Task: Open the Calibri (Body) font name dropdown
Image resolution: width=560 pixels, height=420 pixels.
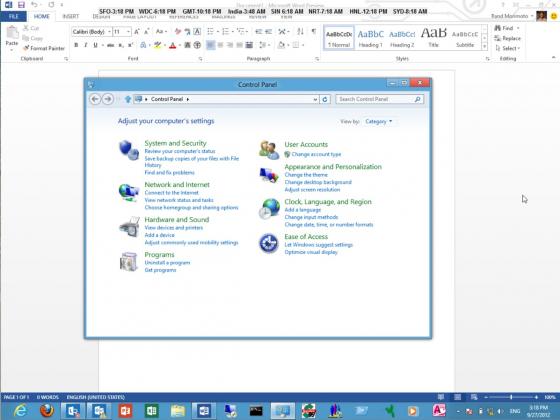Action: point(109,32)
